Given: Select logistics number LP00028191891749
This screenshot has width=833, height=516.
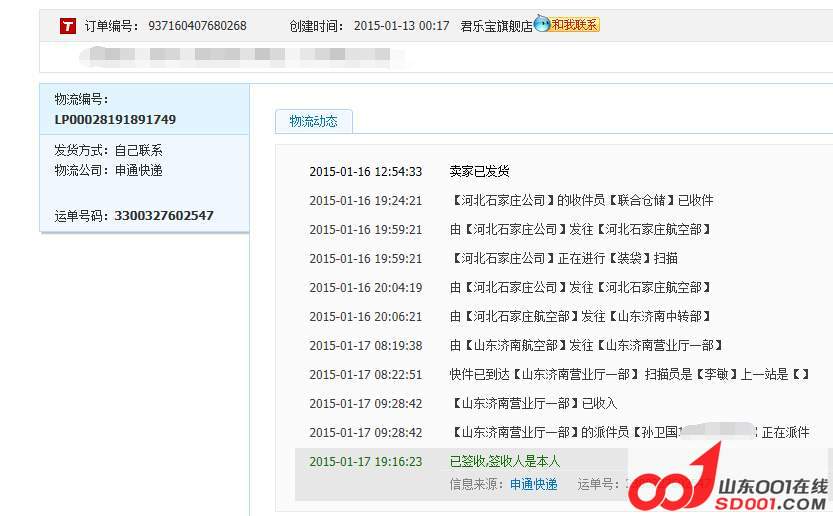Looking at the screenshot, I should pyautogui.click(x=115, y=119).
